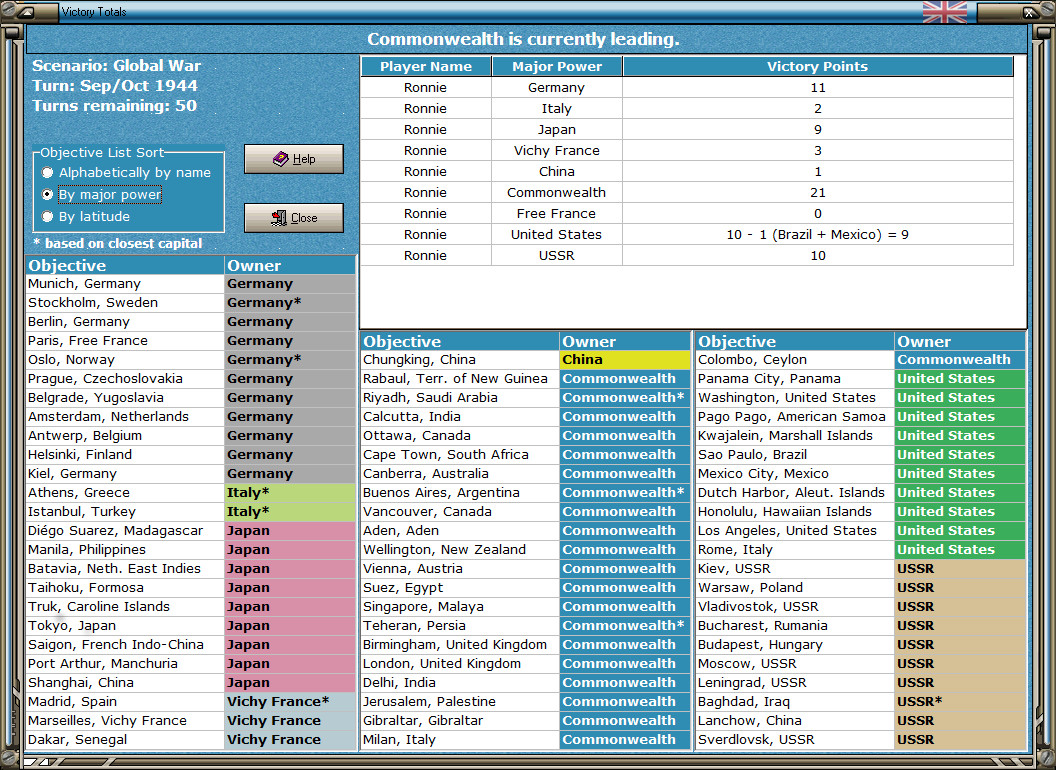Select By latitude sort option
1056x770 pixels.
pyautogui.click(x=86, y=216)
